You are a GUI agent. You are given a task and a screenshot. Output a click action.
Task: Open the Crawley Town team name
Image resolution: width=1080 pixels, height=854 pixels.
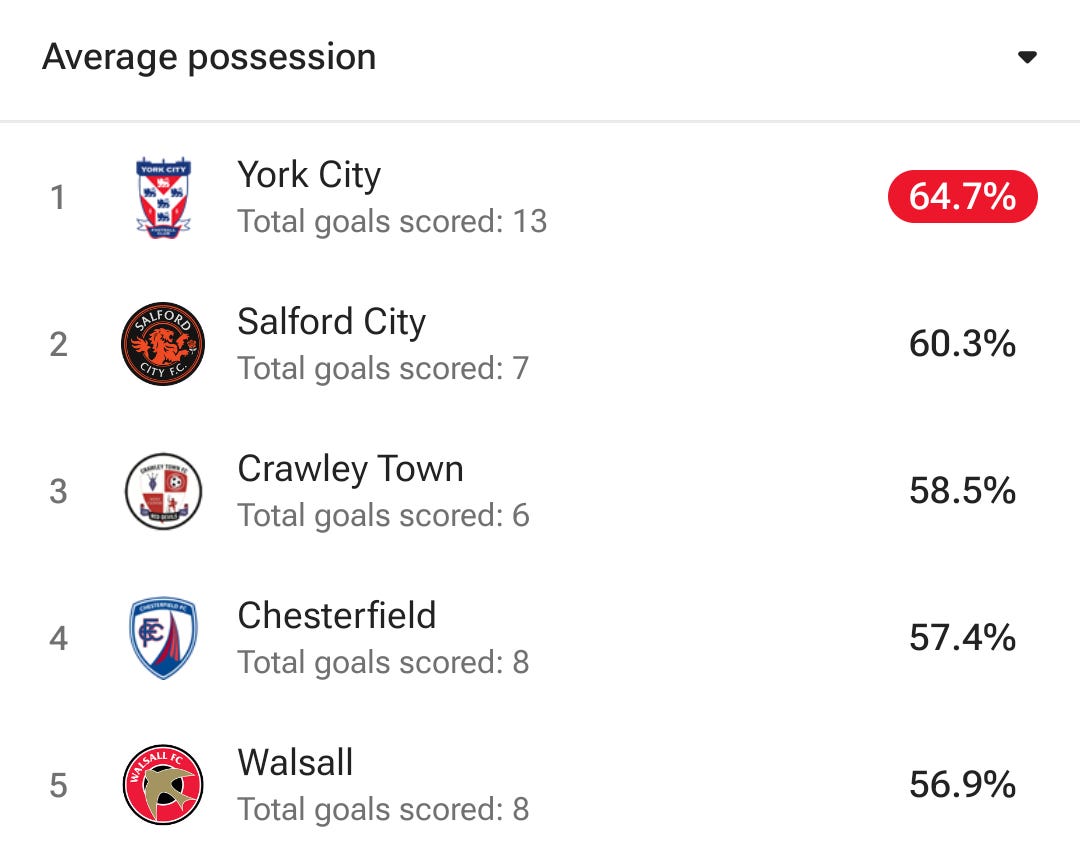point(351,469)
